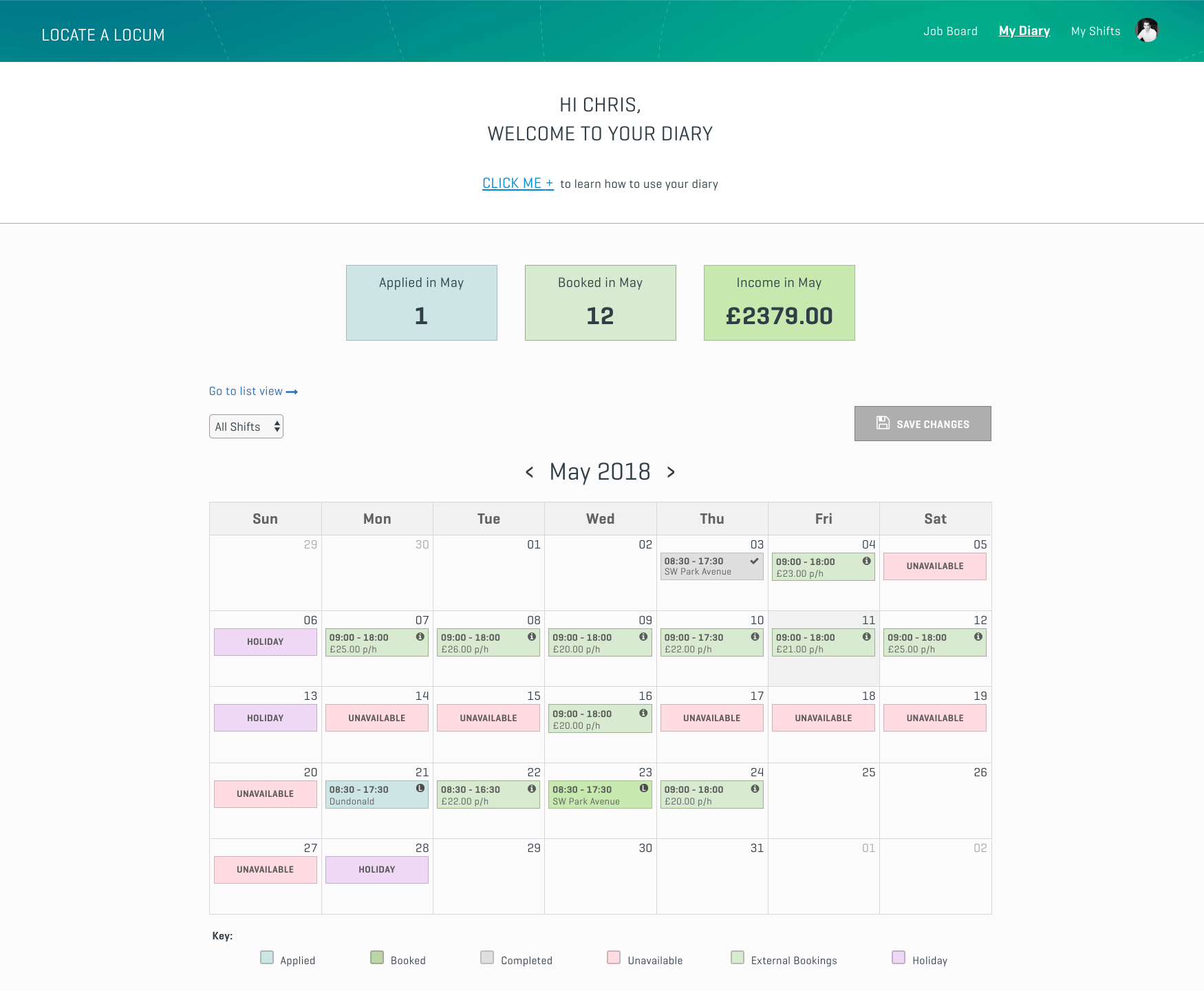Click floppy disk icon in Save Changes
This screenshot has height=991, width=1204.
(x=883, y=423)
